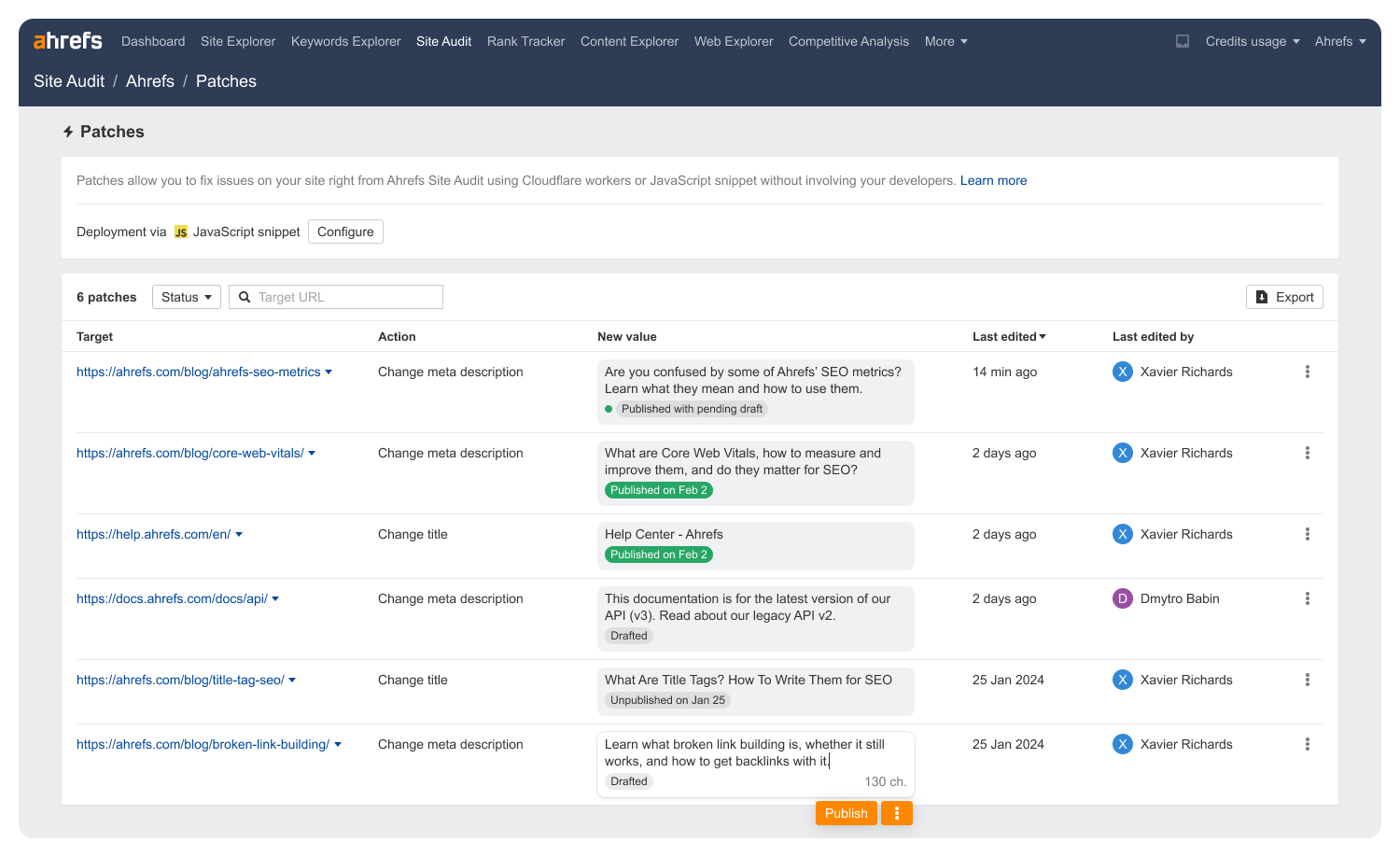Click Xavier Richards' avatar on the core-web-vitals row
The image size is (1400, 857).
(1122, 453)
